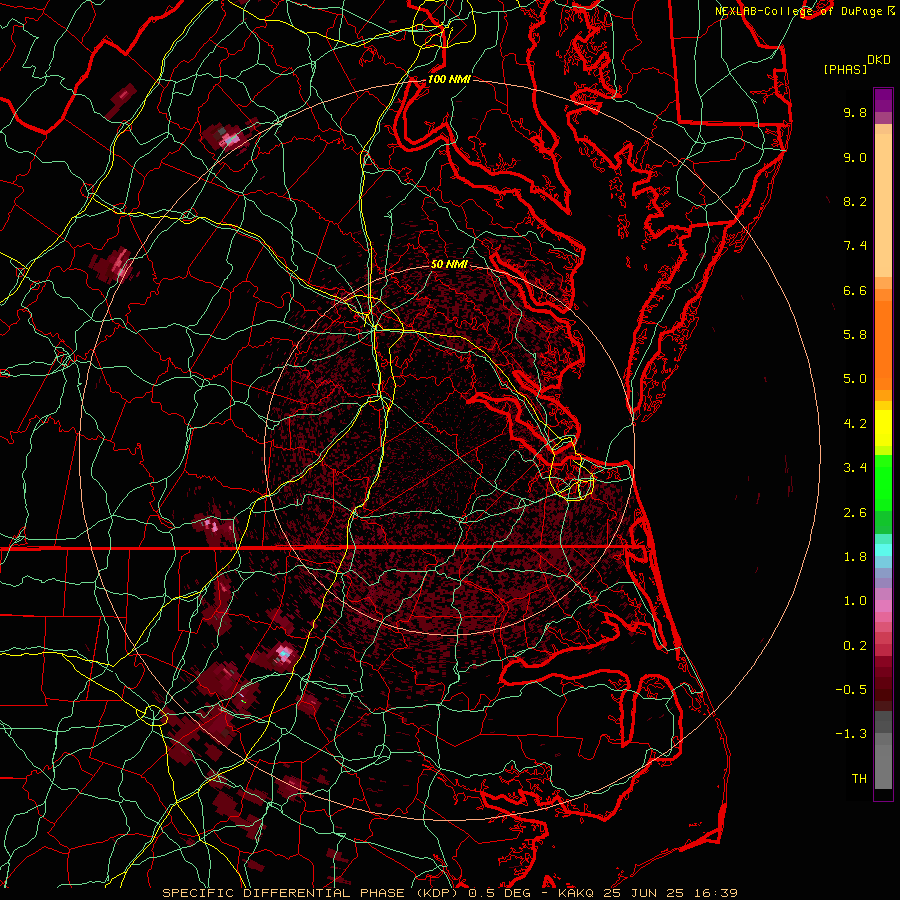Pick the dark orange color bar segment
The width and height of the screenshot is (900, 900).
point(883,345)
